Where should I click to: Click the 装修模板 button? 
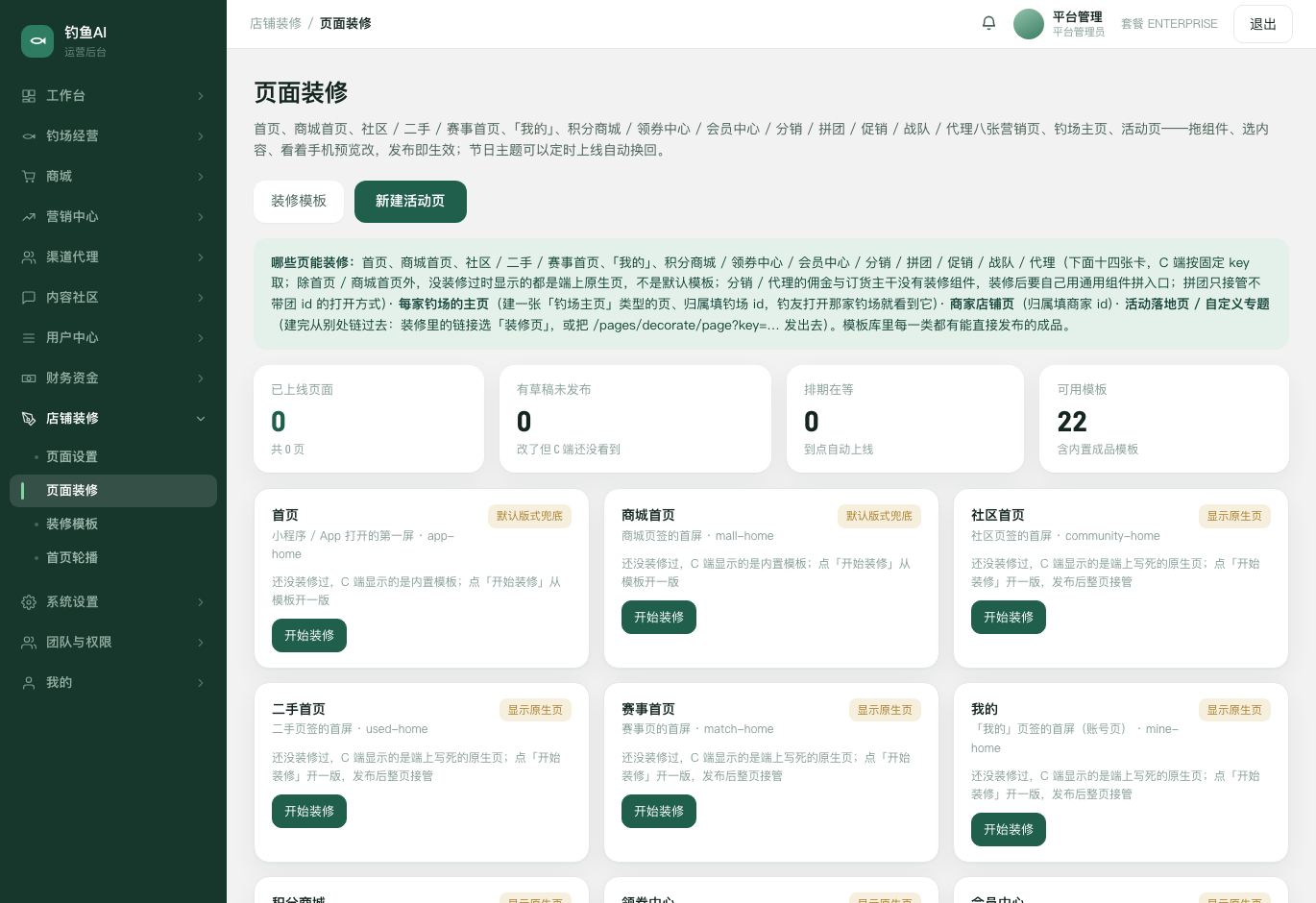click(299, 202)
